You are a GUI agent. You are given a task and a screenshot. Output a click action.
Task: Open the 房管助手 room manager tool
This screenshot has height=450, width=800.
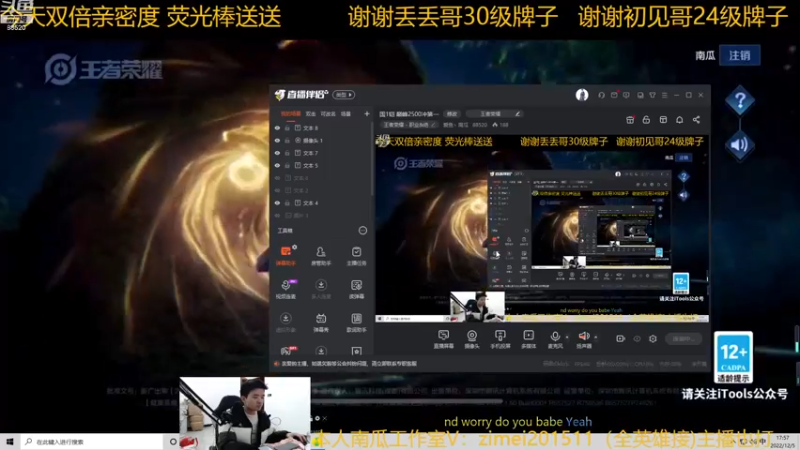[321, 255]
